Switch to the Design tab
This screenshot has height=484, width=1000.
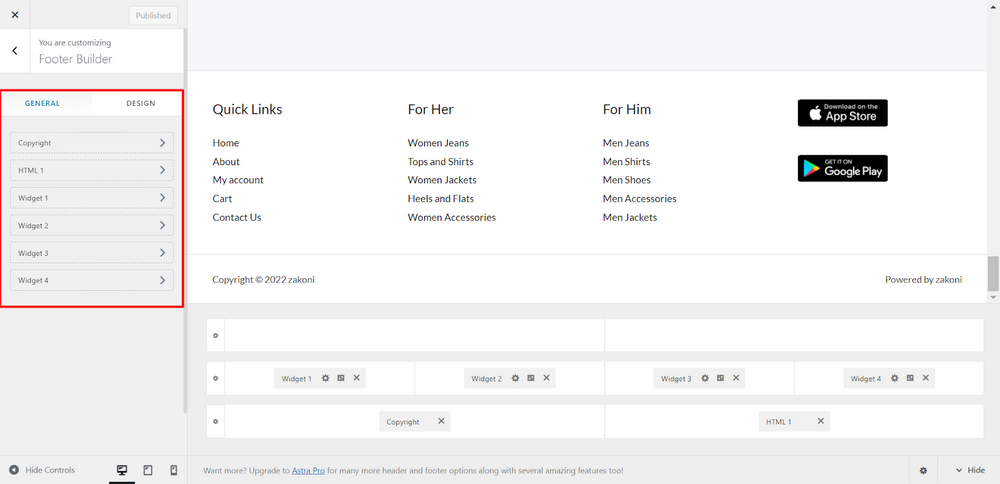(140, 103)
